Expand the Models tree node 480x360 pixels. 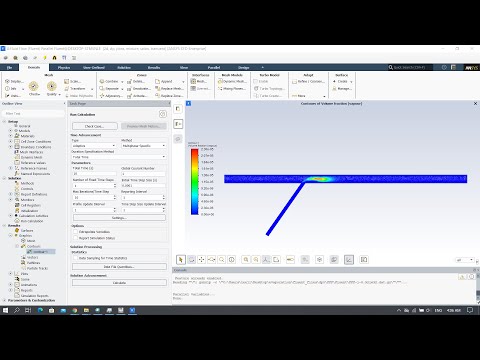coord(11,131)
